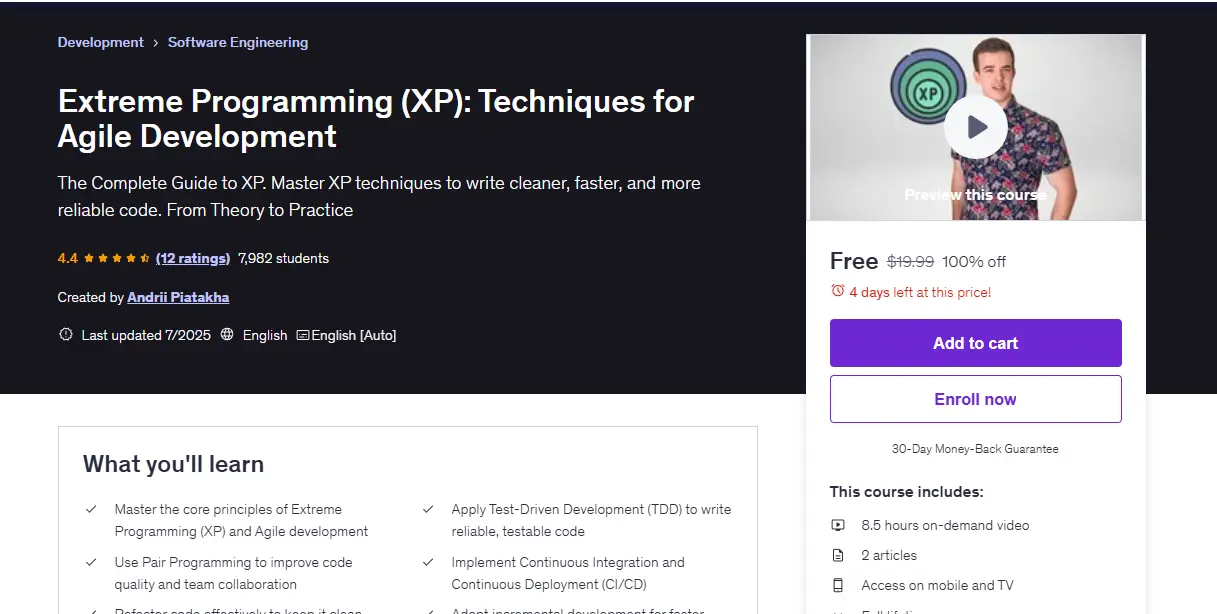Click checkmark beside Master the core principles

click(x=91, y=509)
